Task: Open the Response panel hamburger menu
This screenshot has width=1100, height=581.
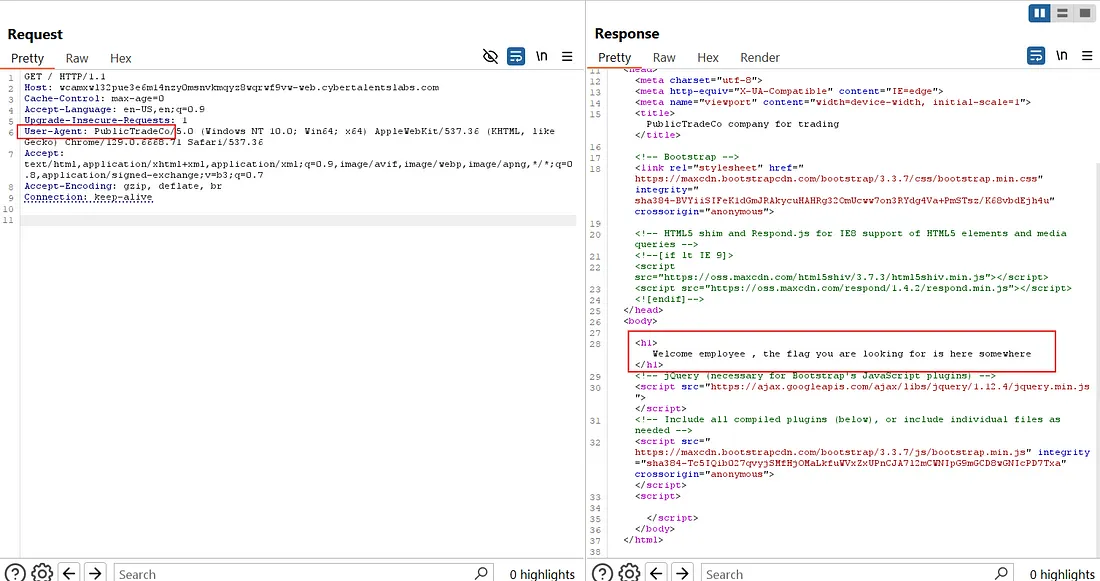Action: click(1087, 55)
